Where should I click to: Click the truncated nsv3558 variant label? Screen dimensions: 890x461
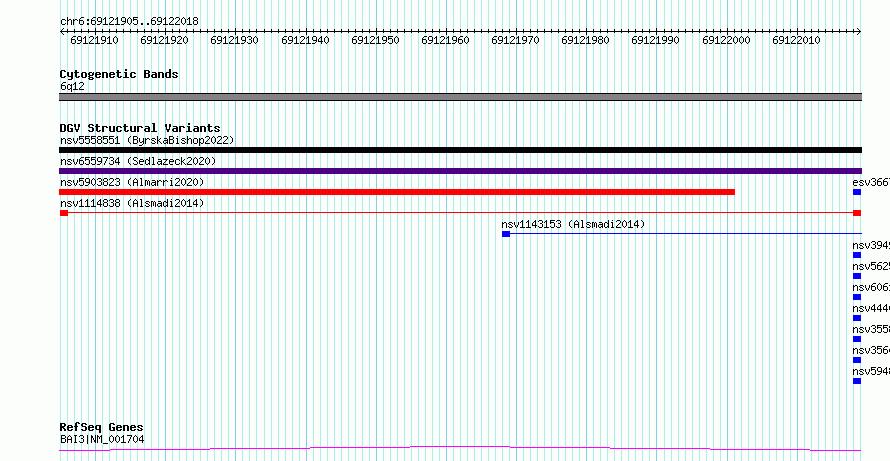pos(871,329)
